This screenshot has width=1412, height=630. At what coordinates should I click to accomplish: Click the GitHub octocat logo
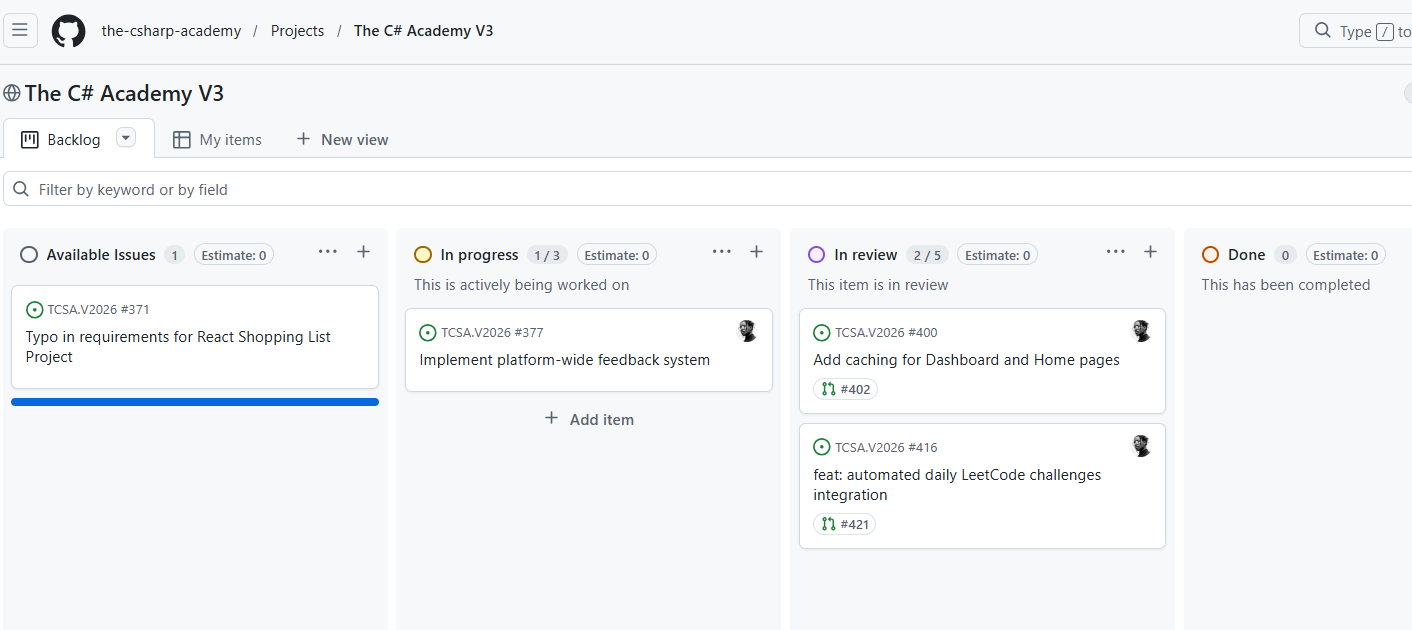pyautogui.click(x=68, y=31)
